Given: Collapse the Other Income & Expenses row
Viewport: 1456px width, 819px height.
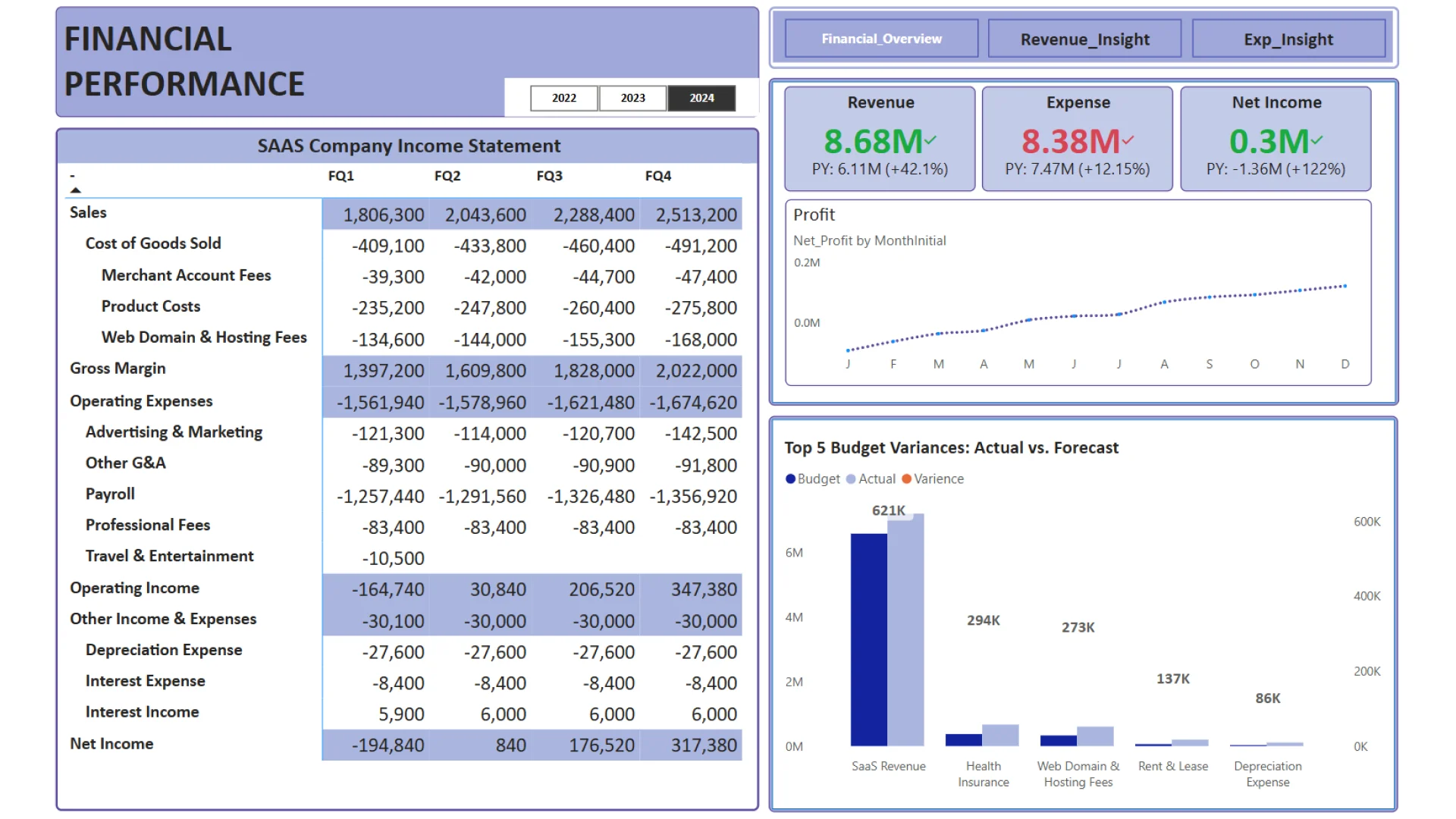Looking at the screenshot, I should click(x=163, y=619).
